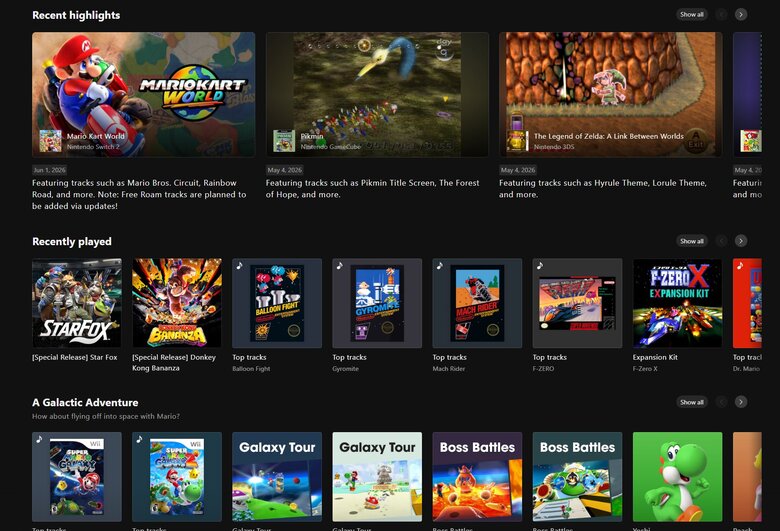This screenshot has width=780, height=531.
Task: Open first Boss Battles playlist with lava
Action: click(478, 477)
